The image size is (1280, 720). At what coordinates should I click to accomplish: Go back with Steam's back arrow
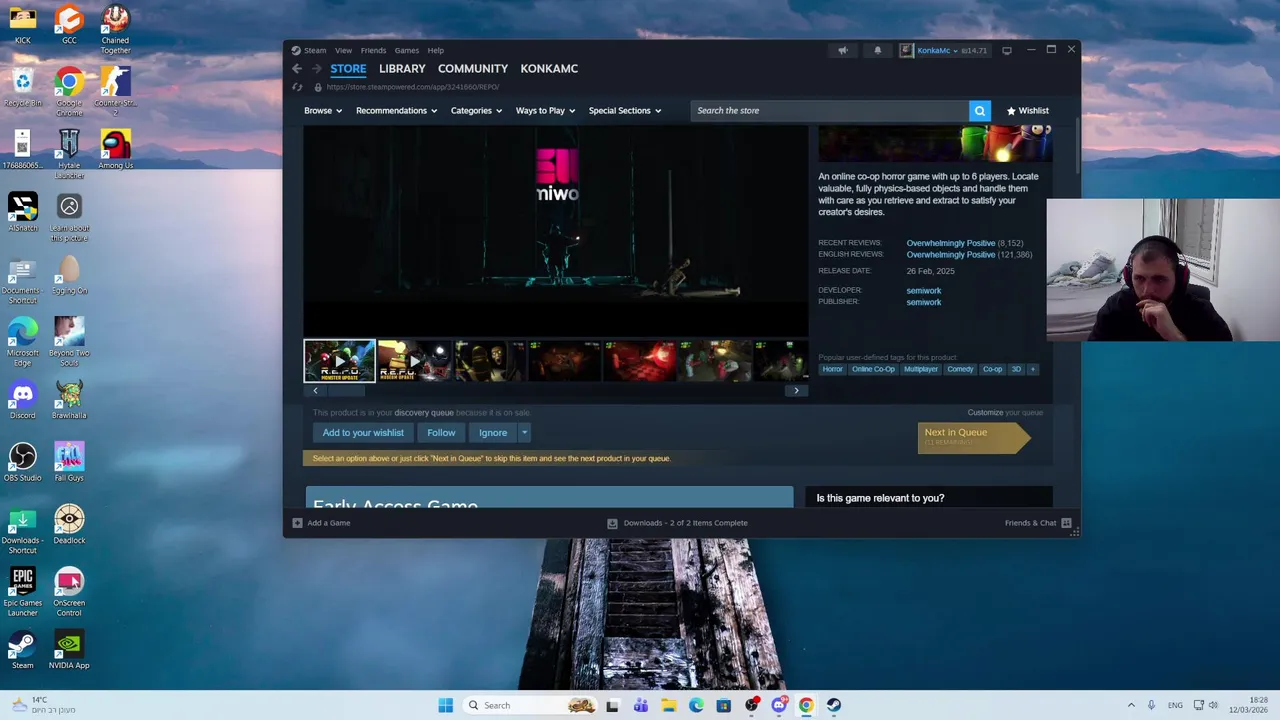pyautogui.click(x=297, y=69)
